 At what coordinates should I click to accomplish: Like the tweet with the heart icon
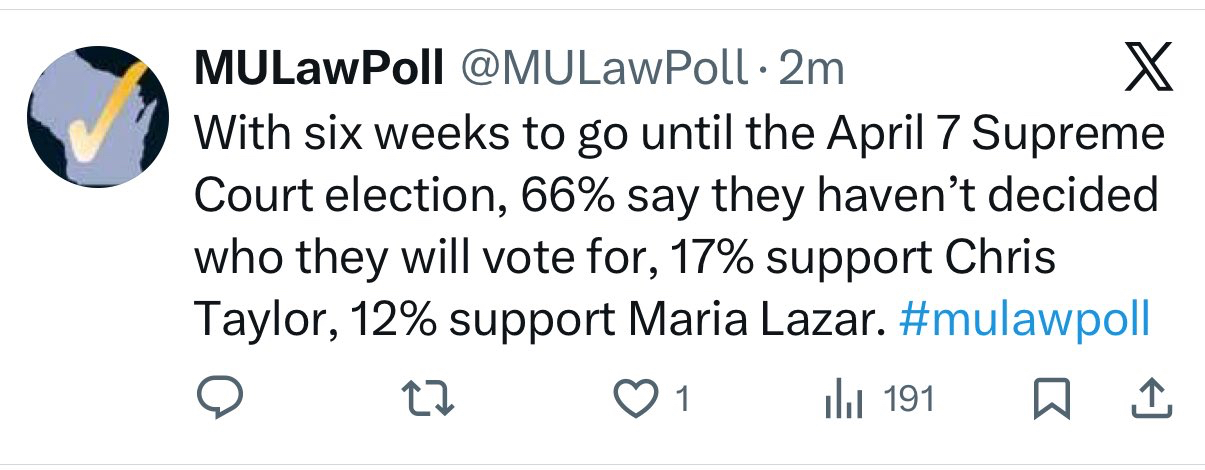pos(638,401)
